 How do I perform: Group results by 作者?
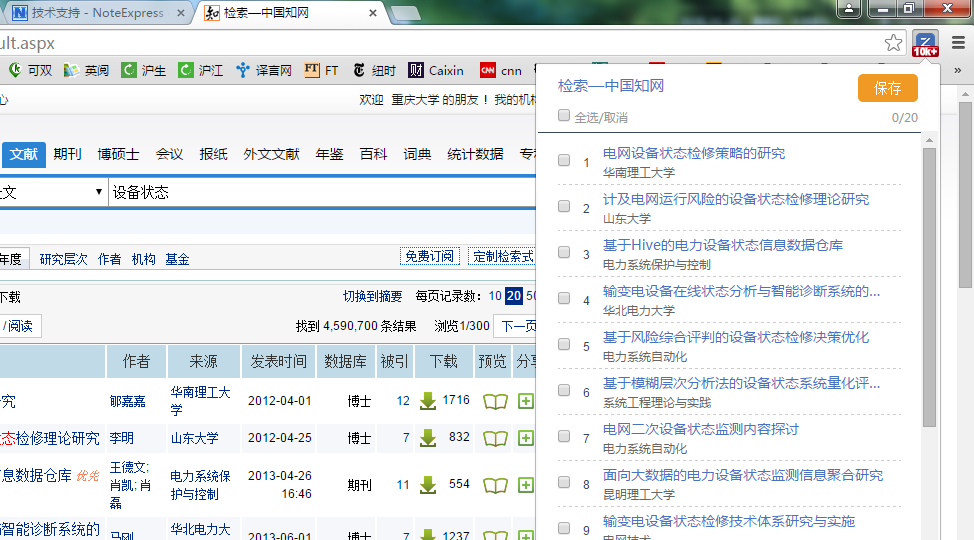109,259
